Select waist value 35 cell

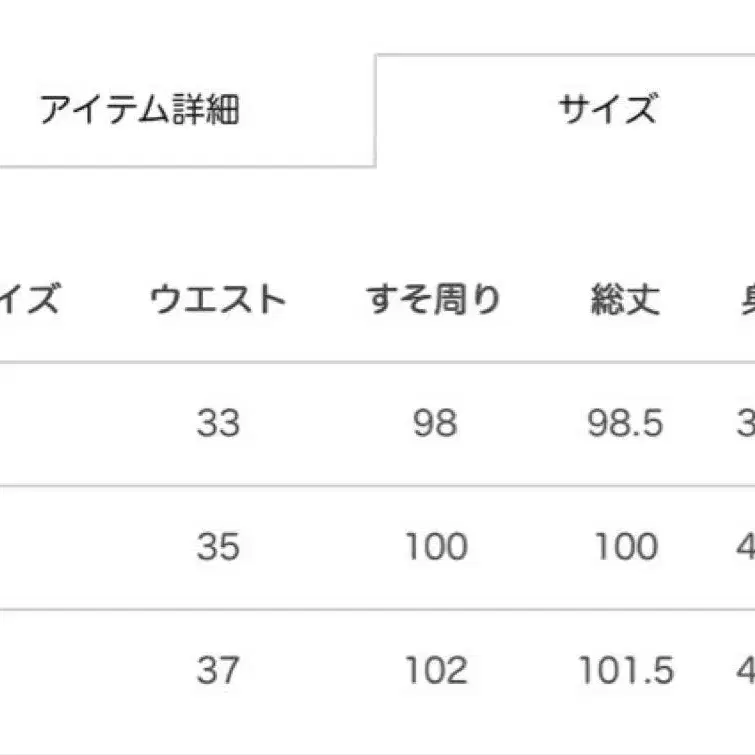tap(218, 547)
